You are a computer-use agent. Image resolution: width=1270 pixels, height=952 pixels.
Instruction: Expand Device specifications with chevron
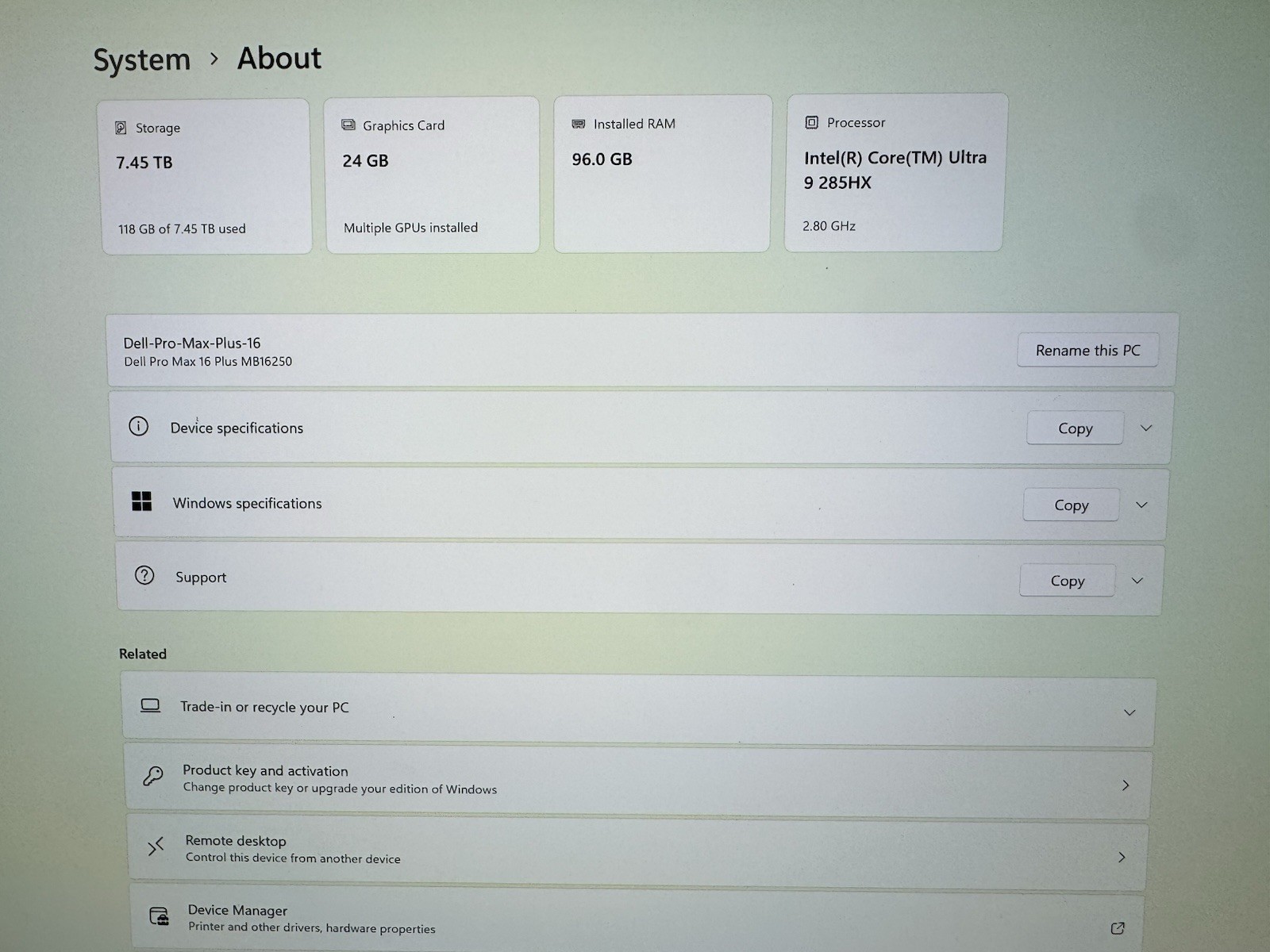[x=1146, y=428]
